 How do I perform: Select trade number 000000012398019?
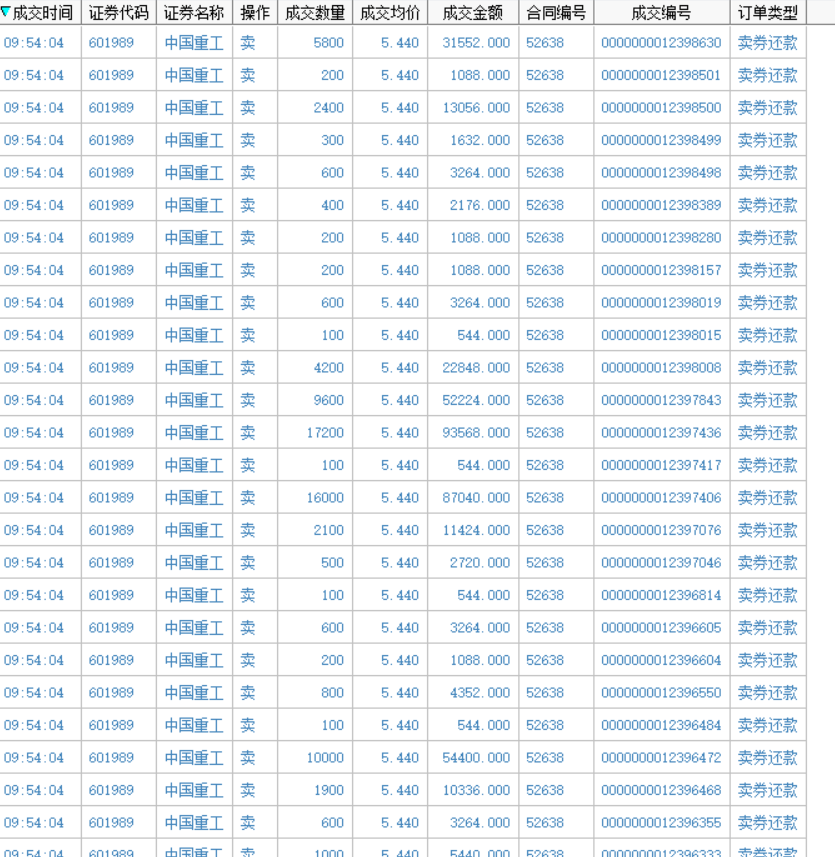click(x=661, y=303)
